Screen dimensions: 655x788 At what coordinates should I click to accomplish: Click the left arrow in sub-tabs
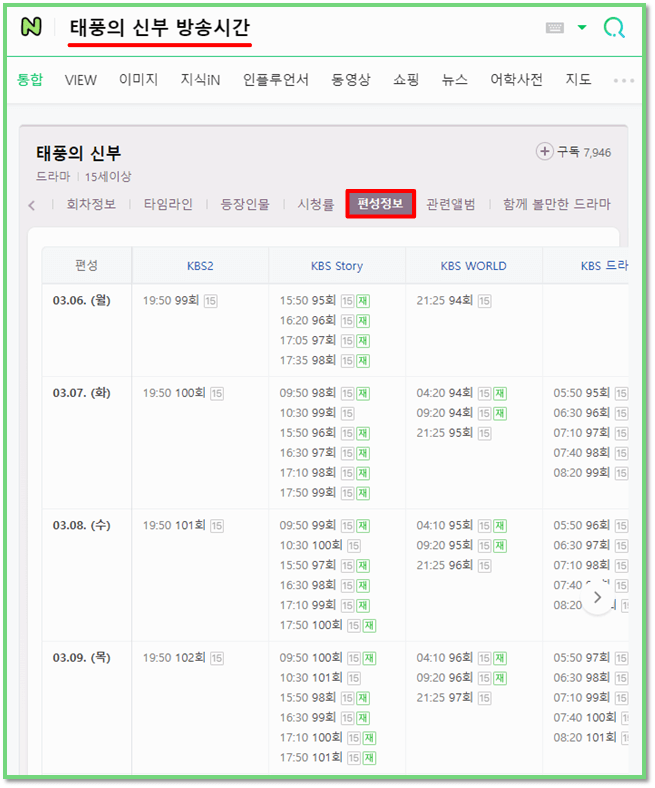click(32, 205)
